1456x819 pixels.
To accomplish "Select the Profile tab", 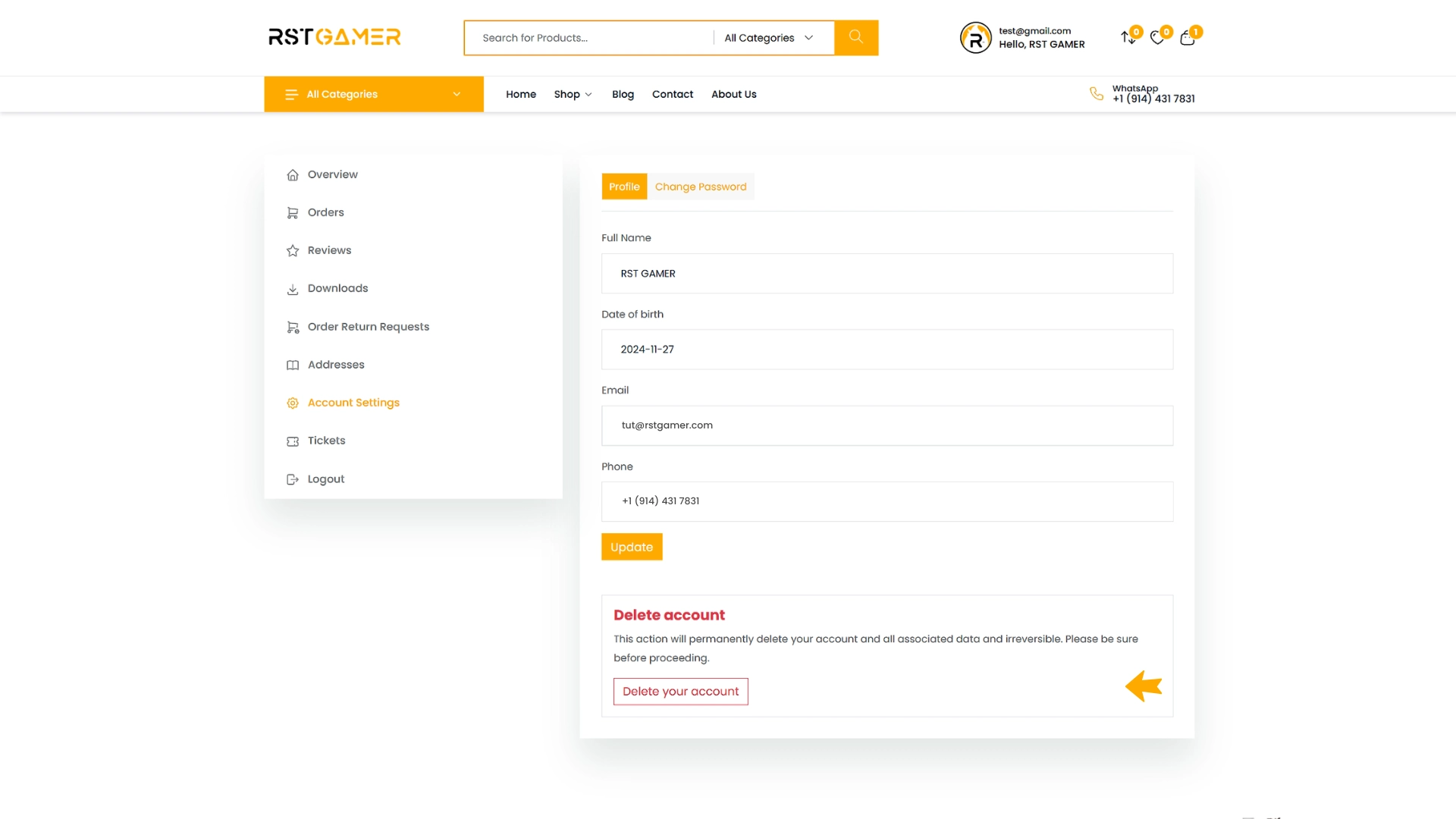I will click(624, 187).
